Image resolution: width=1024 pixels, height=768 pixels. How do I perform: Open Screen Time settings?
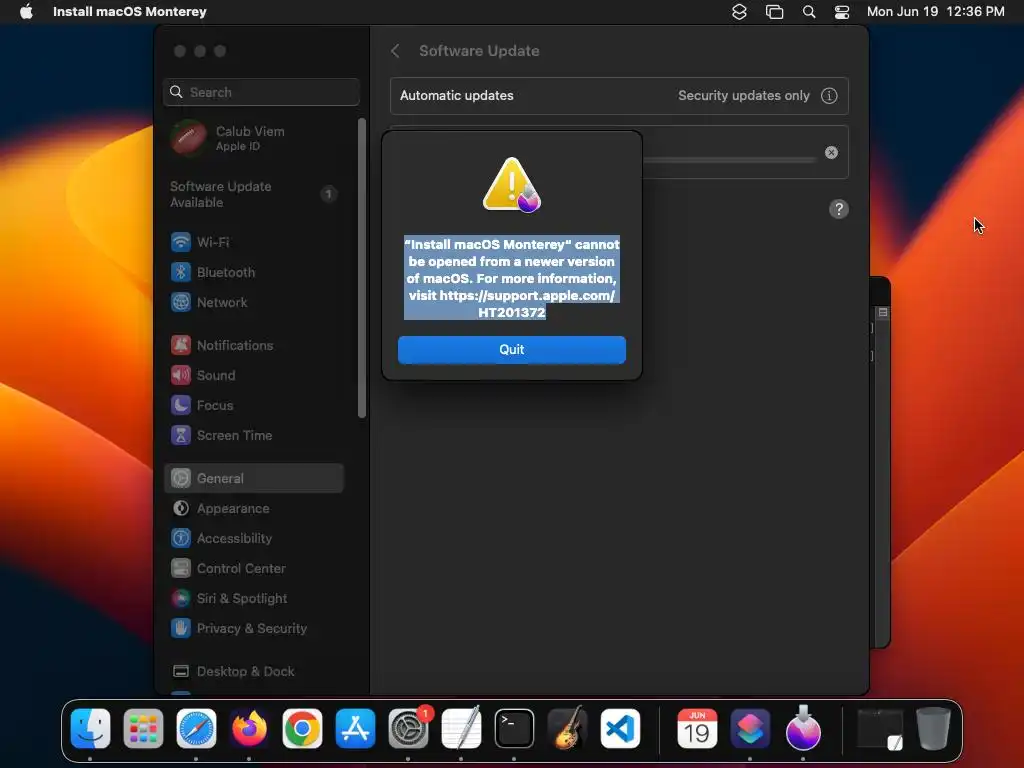[x=255, y=436]
